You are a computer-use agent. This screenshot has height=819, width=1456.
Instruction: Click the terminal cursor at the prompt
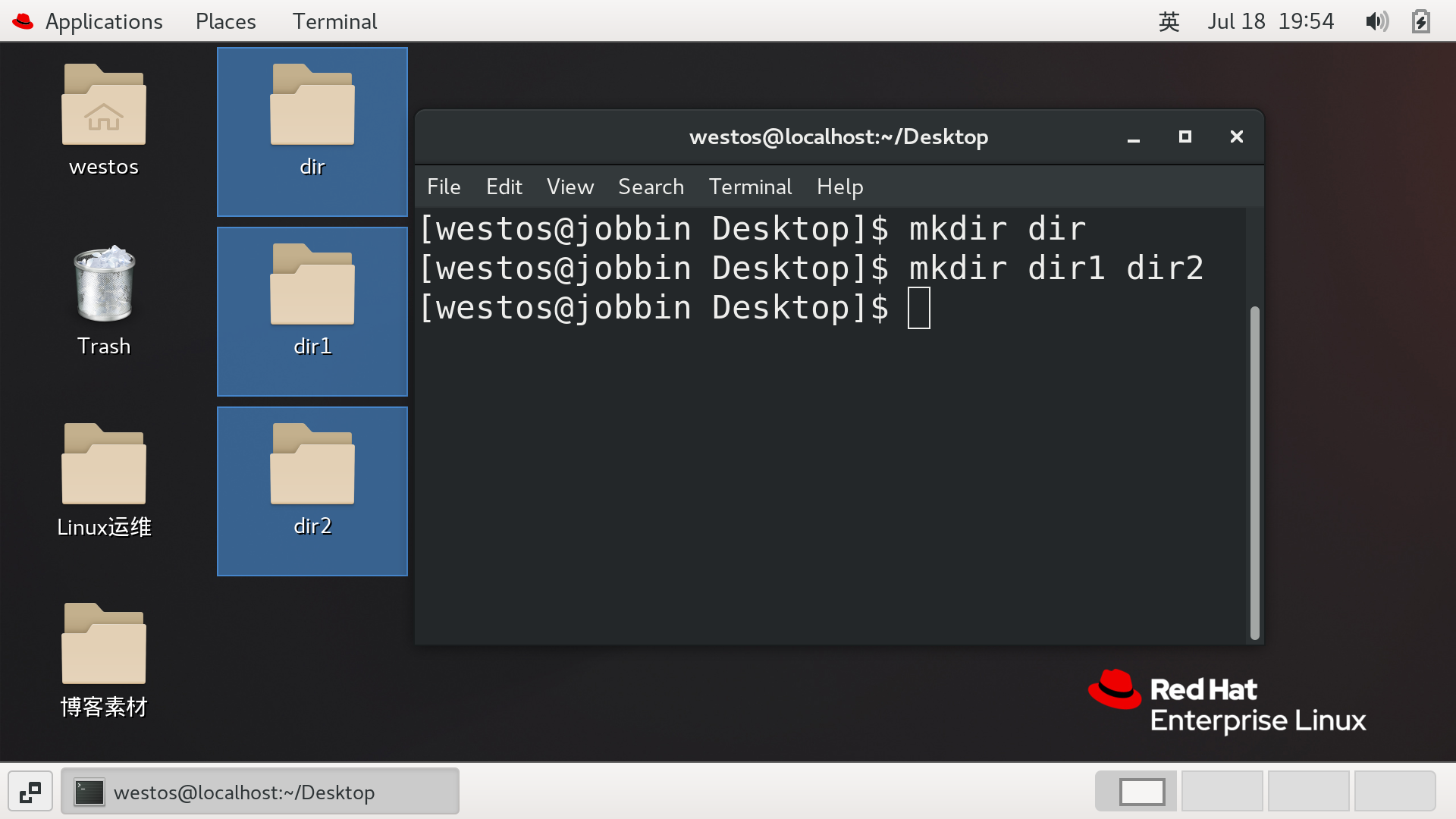(919, 308)
